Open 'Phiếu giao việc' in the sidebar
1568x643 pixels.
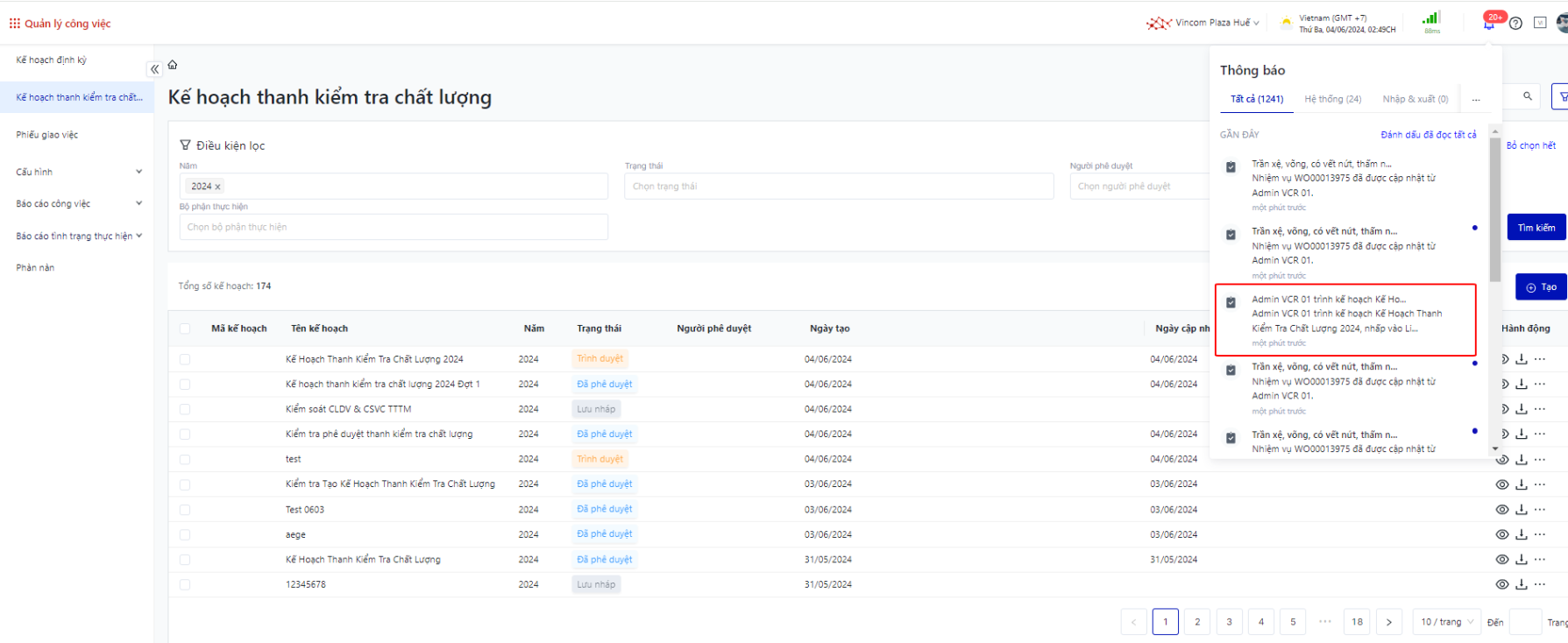(47, 135)
